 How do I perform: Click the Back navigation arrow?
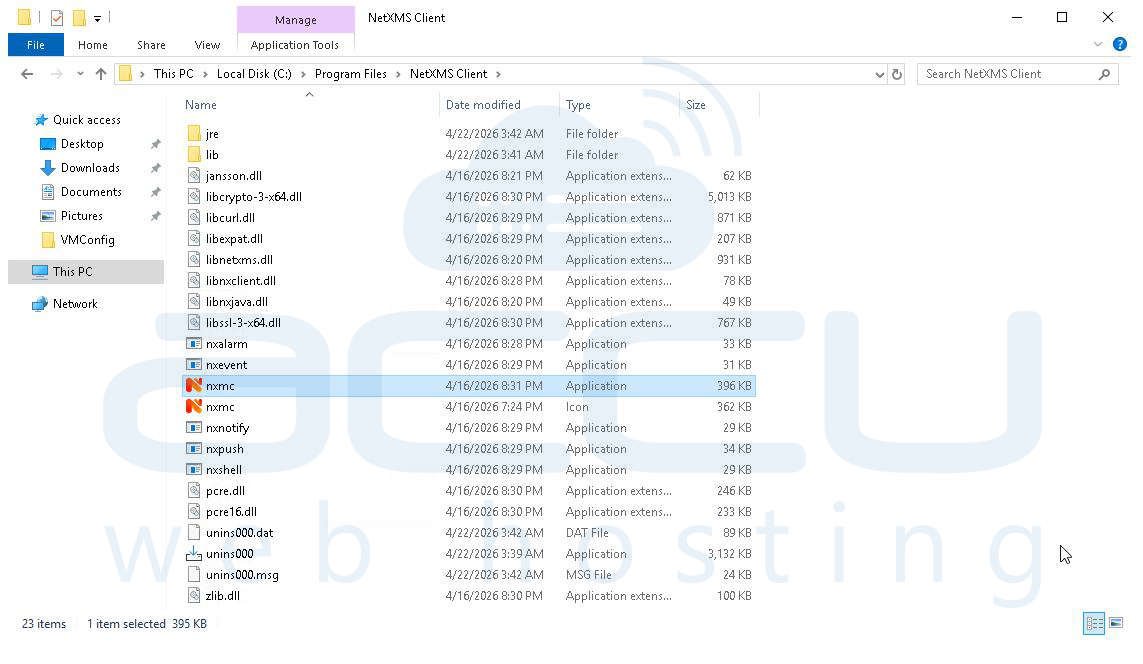point(27,74)
